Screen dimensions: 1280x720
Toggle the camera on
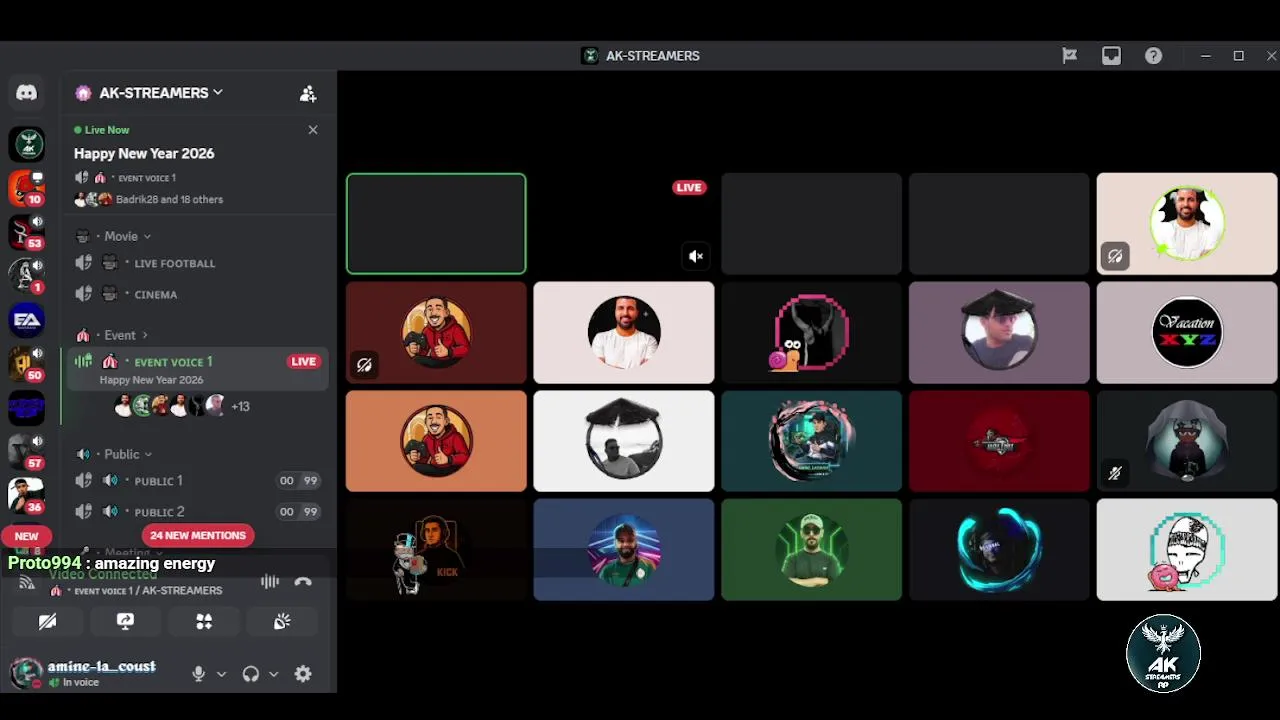coord(47,622)
